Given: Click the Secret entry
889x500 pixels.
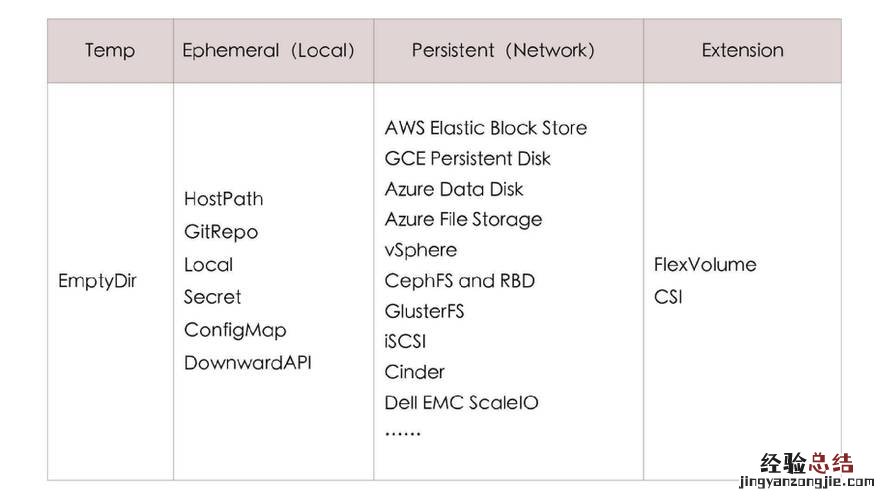Looking at the screenshot, I should click(x=213, y=297).
